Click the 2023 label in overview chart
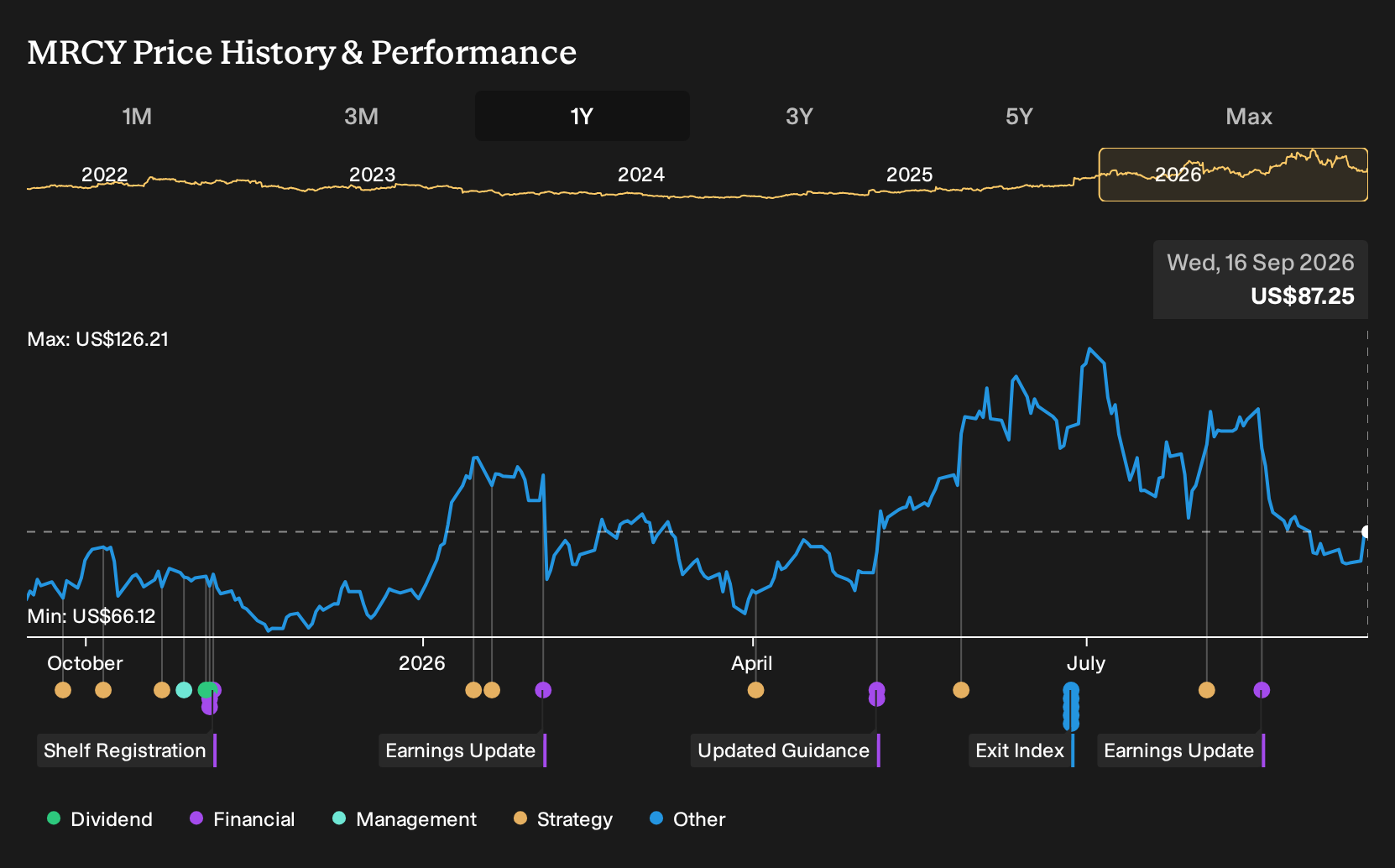 point(372,175)
